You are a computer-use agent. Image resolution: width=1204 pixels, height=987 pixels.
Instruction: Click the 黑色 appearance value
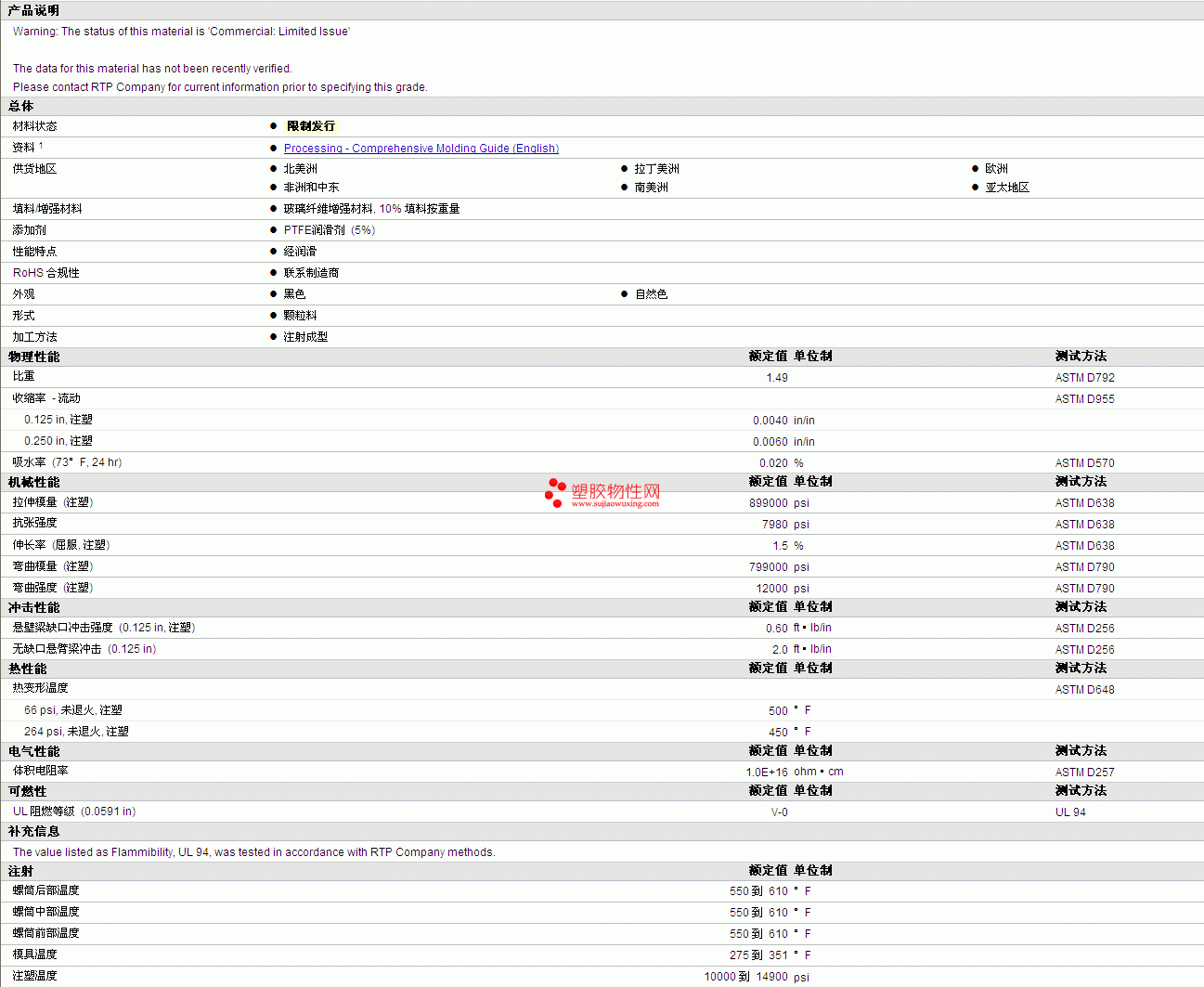tap(295, 294)
